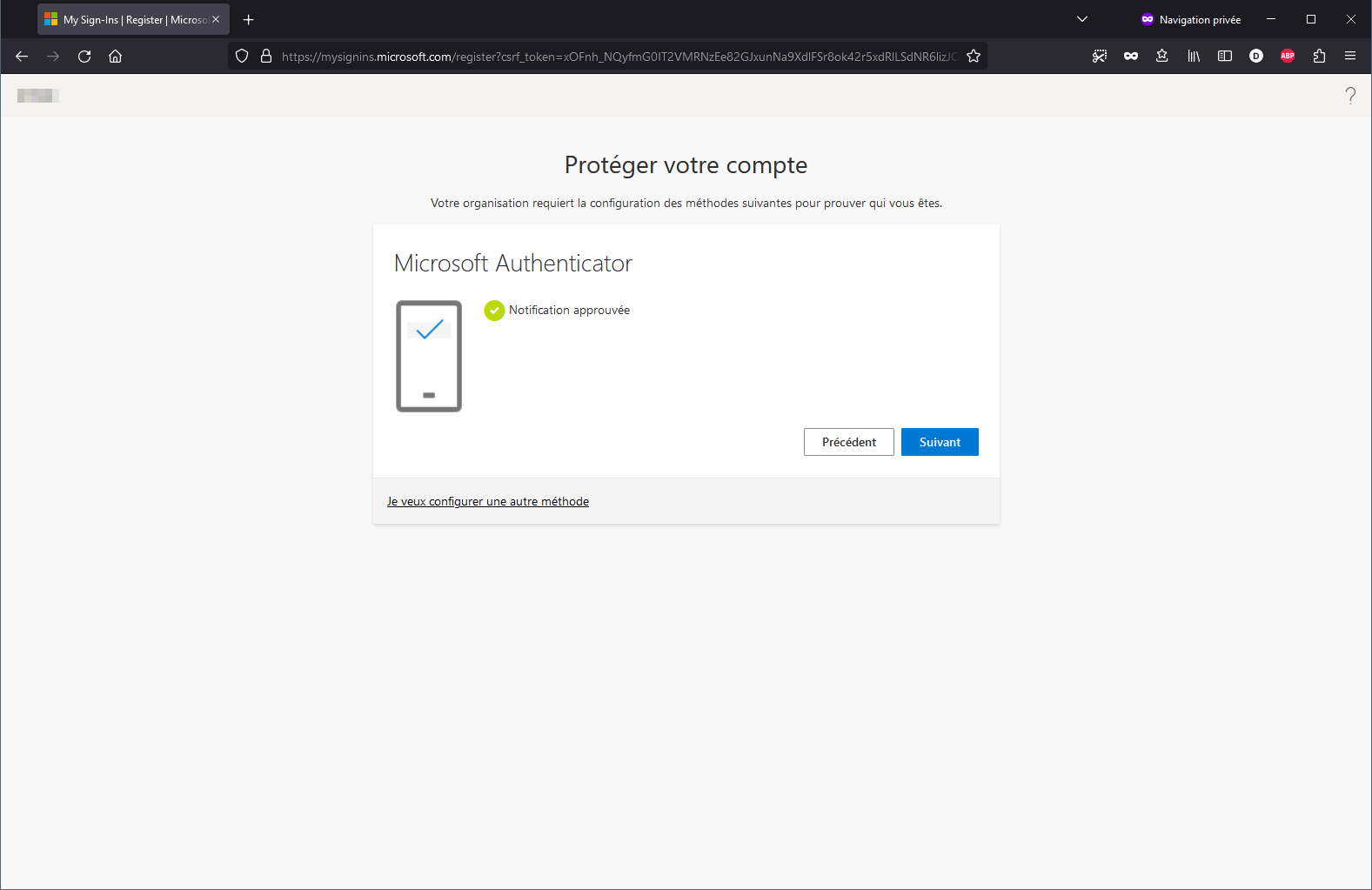Open the extensions puzzle piece icon
Viewport: 1372px width, 890px height.
click(1319, 57)
